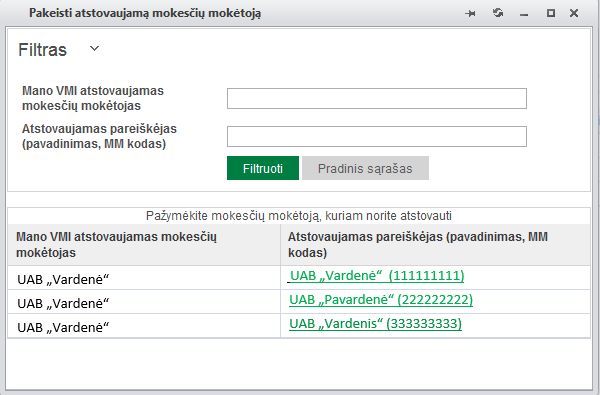Click the Atstovaujamas pareiškėjas column header
600x395 pixels.
pos(435,245)
